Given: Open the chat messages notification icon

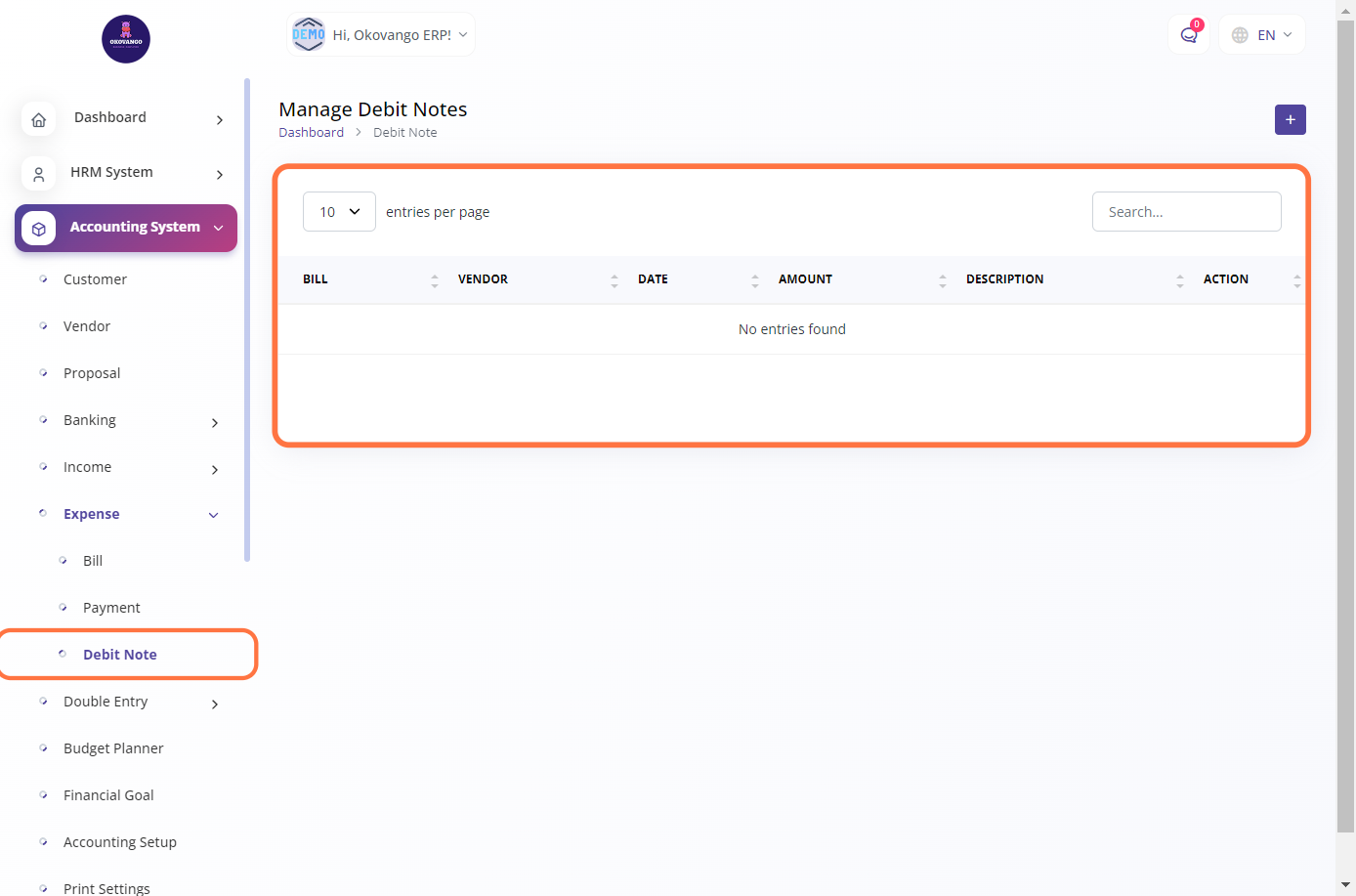Looking at the screenshot, I should 1188,35.
